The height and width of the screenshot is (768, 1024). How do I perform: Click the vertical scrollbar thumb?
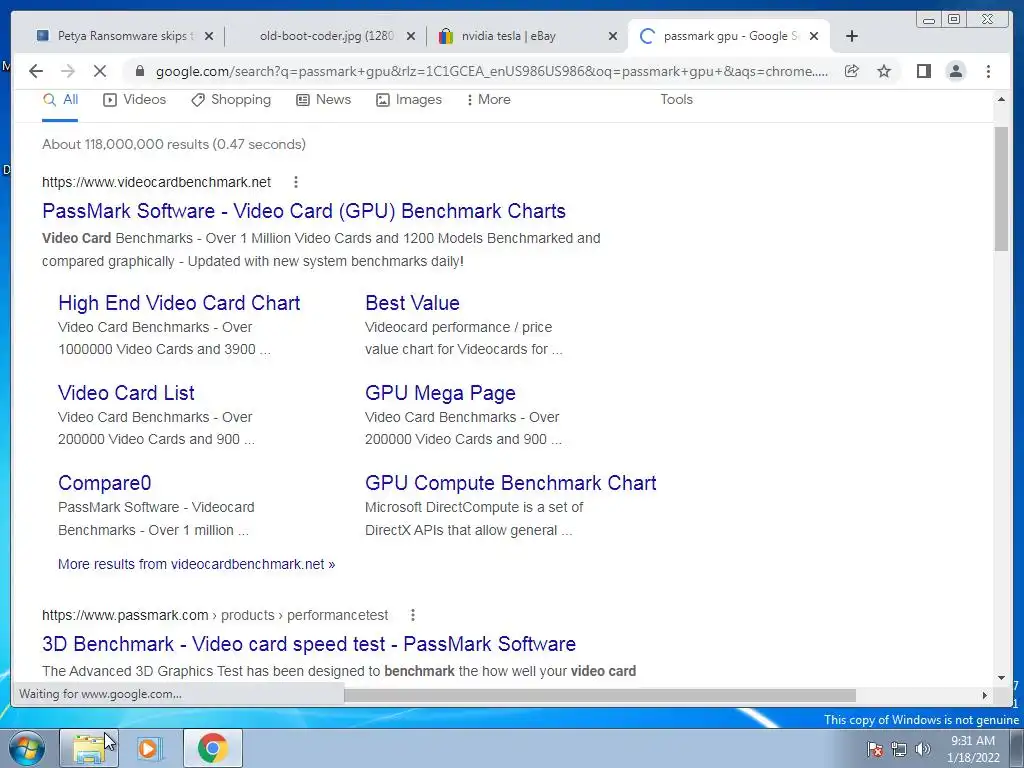coord(1001,188)
